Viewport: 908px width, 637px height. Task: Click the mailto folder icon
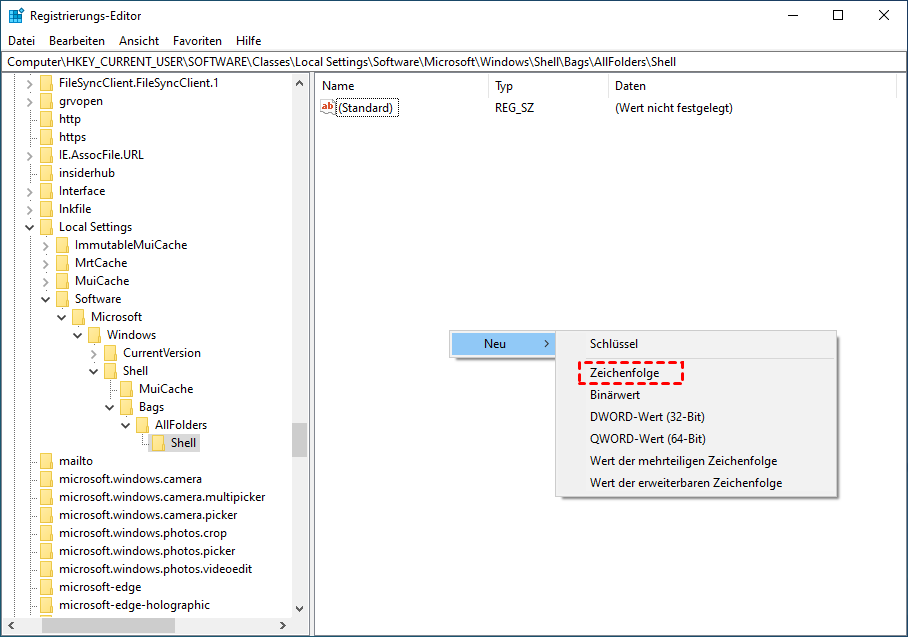pos(47,461)
